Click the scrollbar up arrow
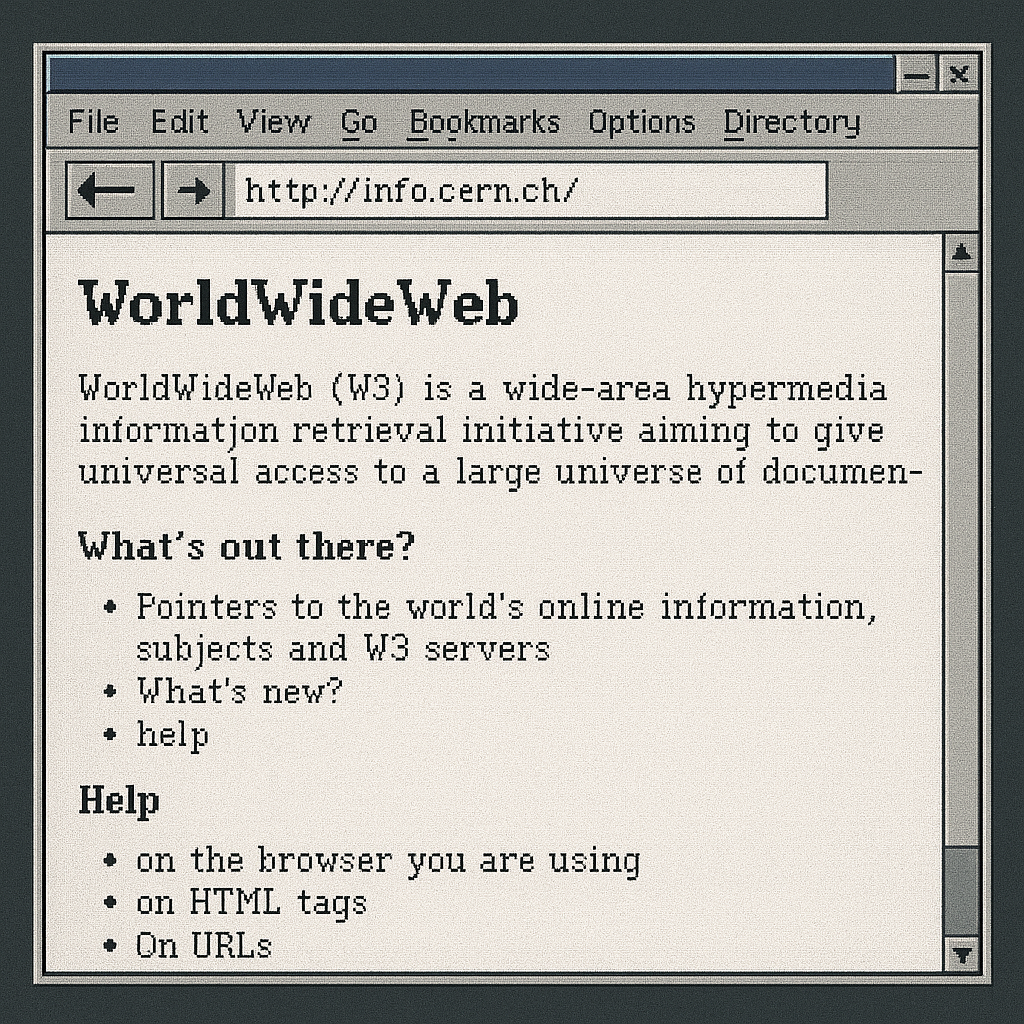The width and height of the screenshot is (1024, 1024). coord(961,252)
